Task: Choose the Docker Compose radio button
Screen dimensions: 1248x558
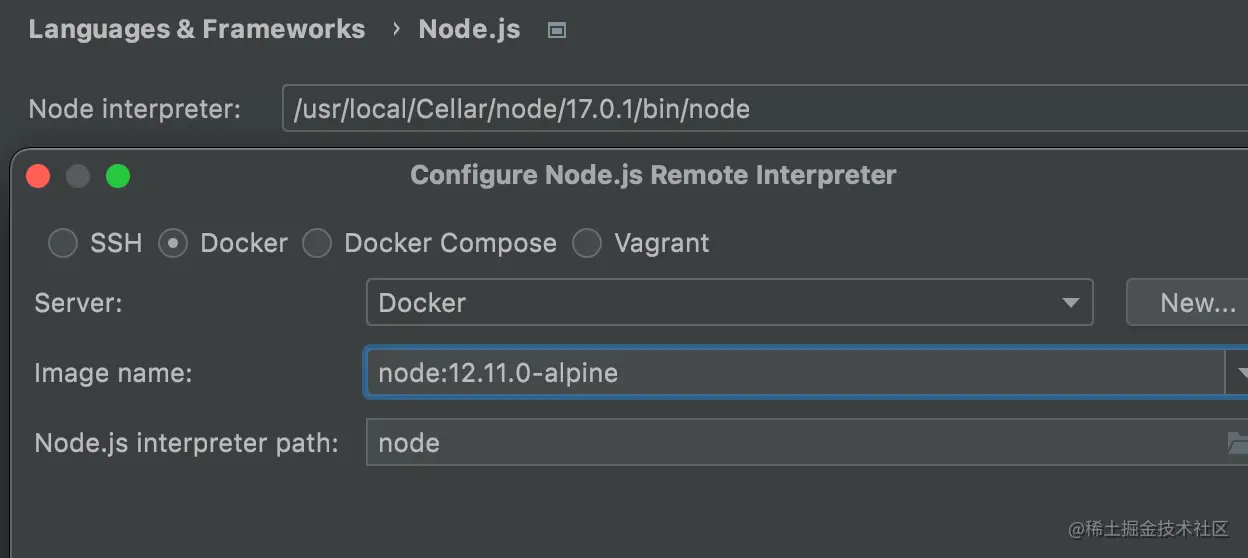Action: (x=317, y=243)
